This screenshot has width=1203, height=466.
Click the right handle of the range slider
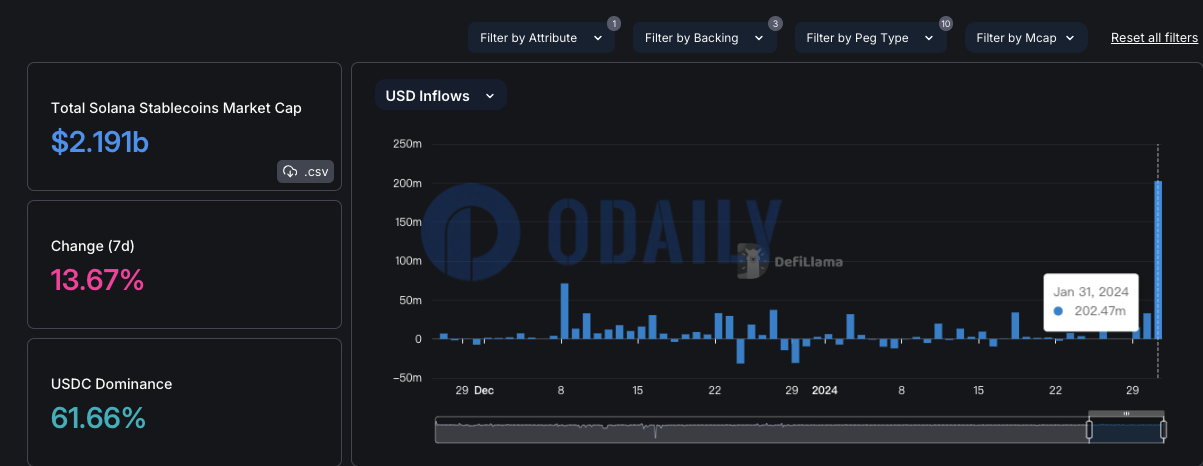(x=1164, y=430)
